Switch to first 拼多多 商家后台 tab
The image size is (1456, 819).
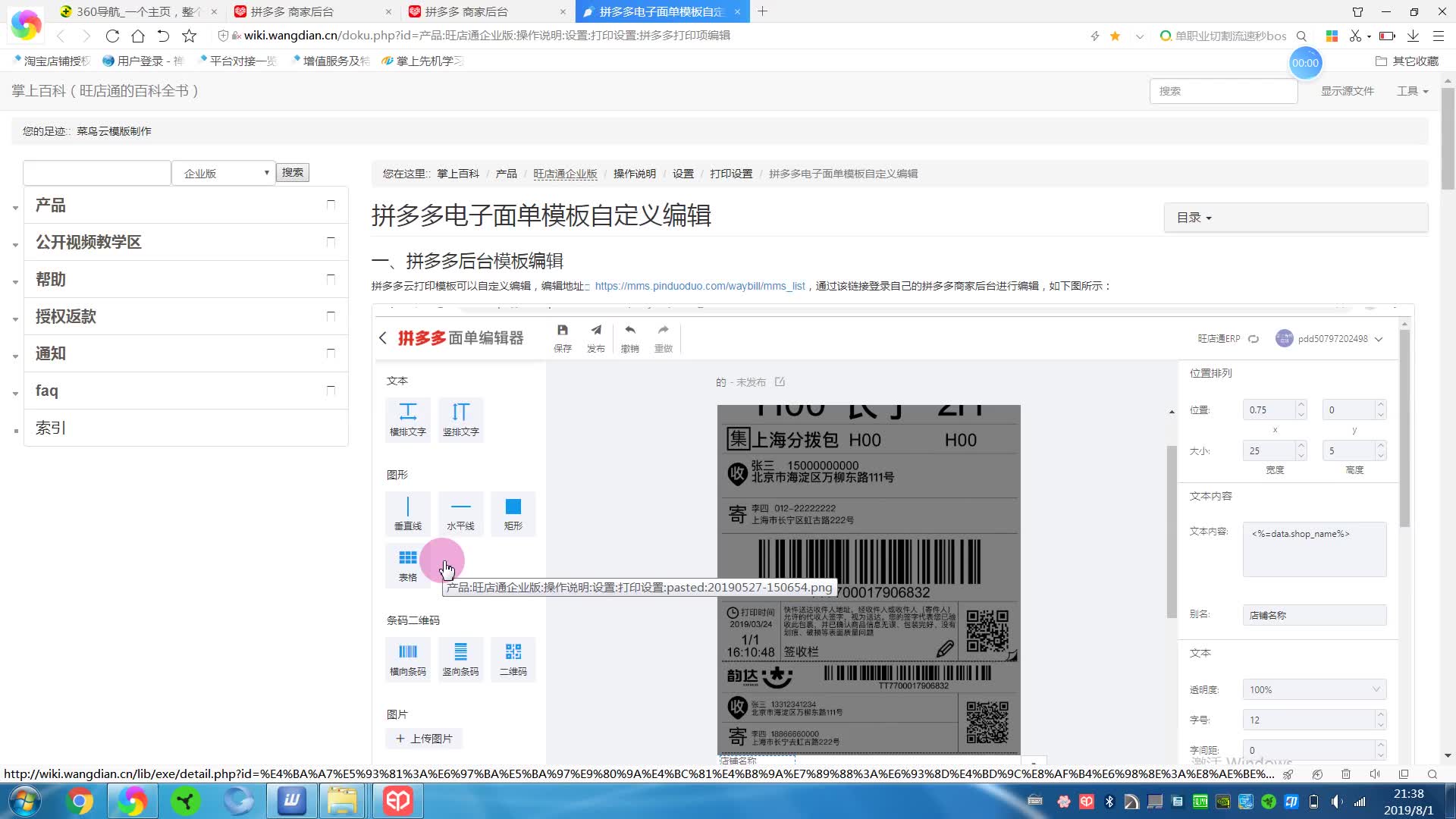[x=312, y=11]
